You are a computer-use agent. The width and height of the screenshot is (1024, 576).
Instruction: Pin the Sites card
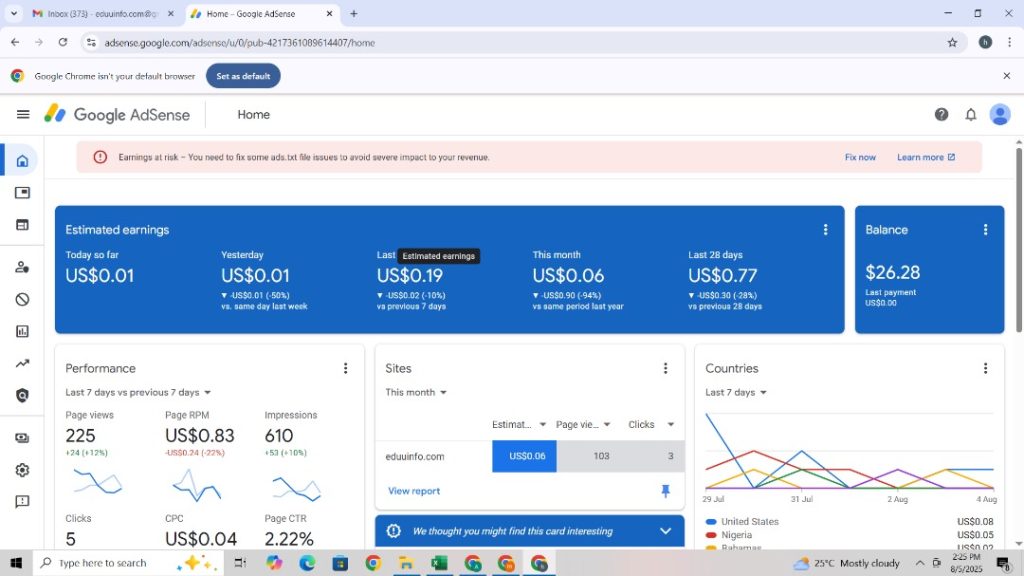(x=665, y=491)
